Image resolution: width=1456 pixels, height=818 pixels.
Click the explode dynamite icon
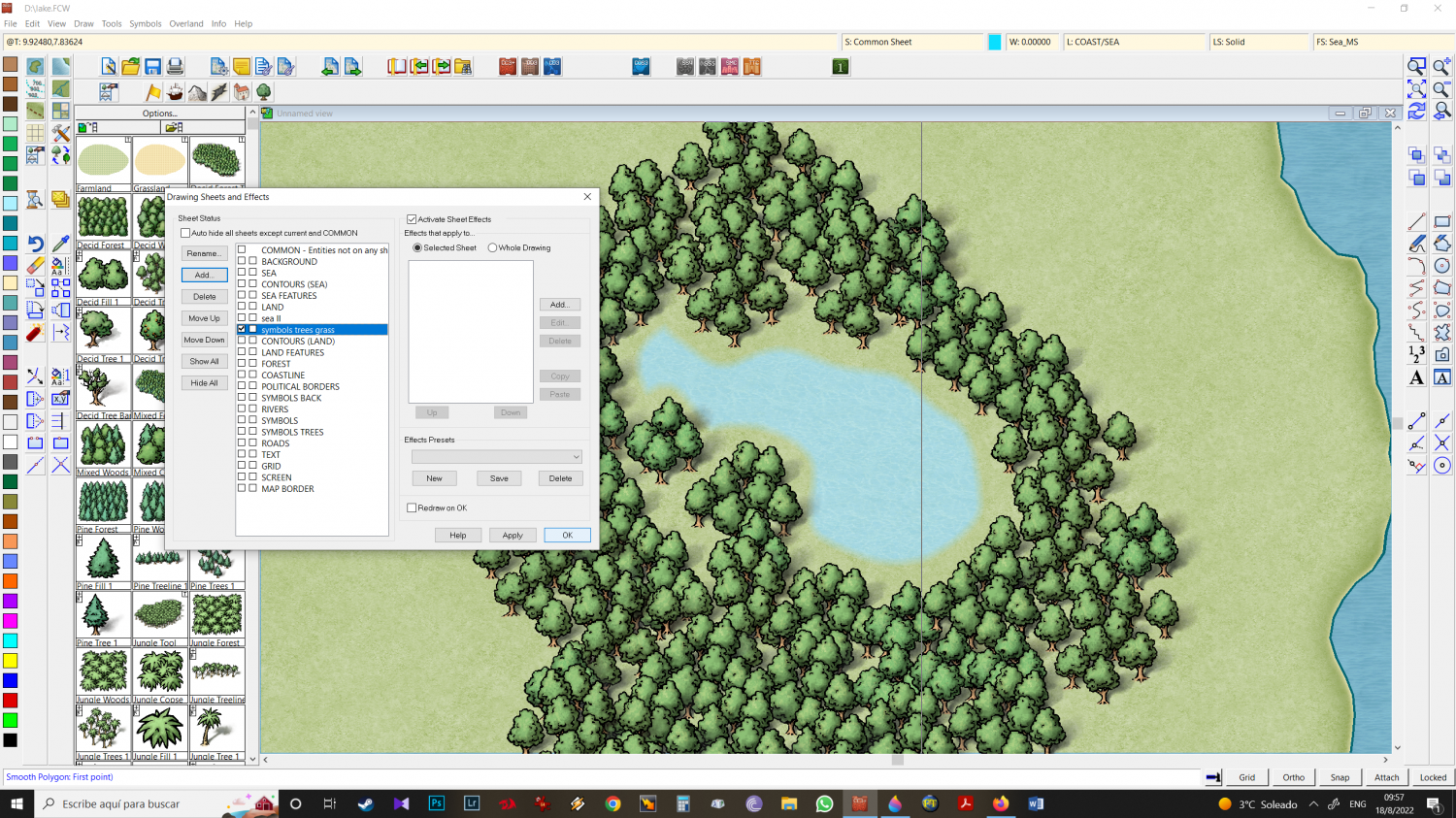tap(35, 334)
